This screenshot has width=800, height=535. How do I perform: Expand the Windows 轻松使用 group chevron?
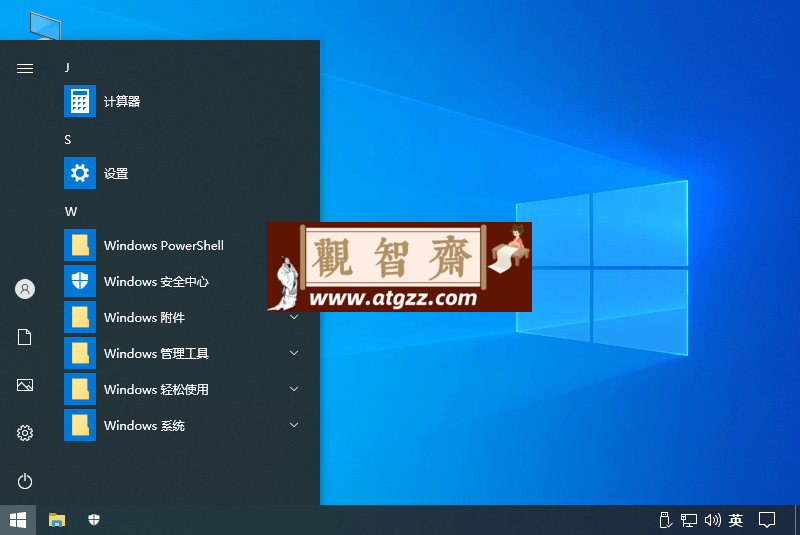(x=294, y=389)
